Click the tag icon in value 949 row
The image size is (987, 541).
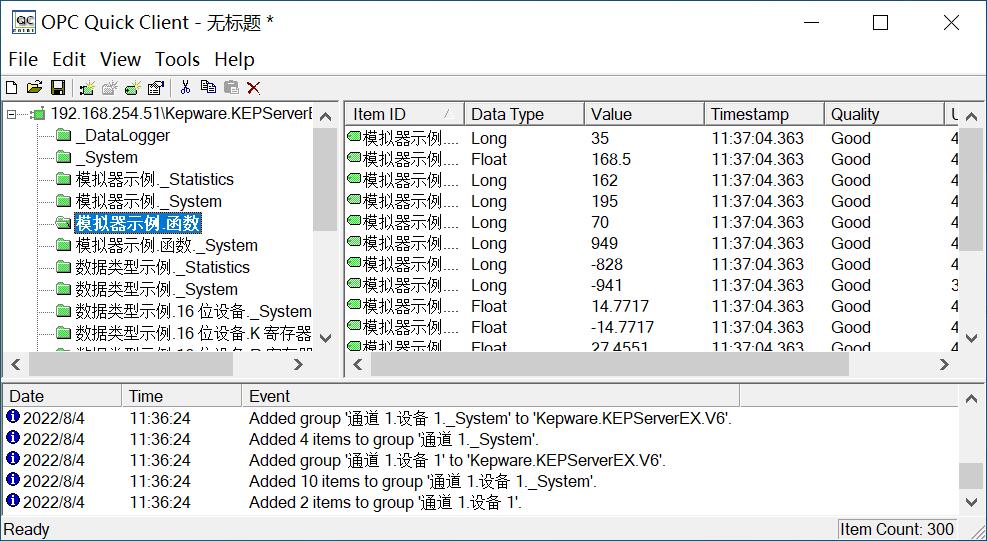(354, 242)
